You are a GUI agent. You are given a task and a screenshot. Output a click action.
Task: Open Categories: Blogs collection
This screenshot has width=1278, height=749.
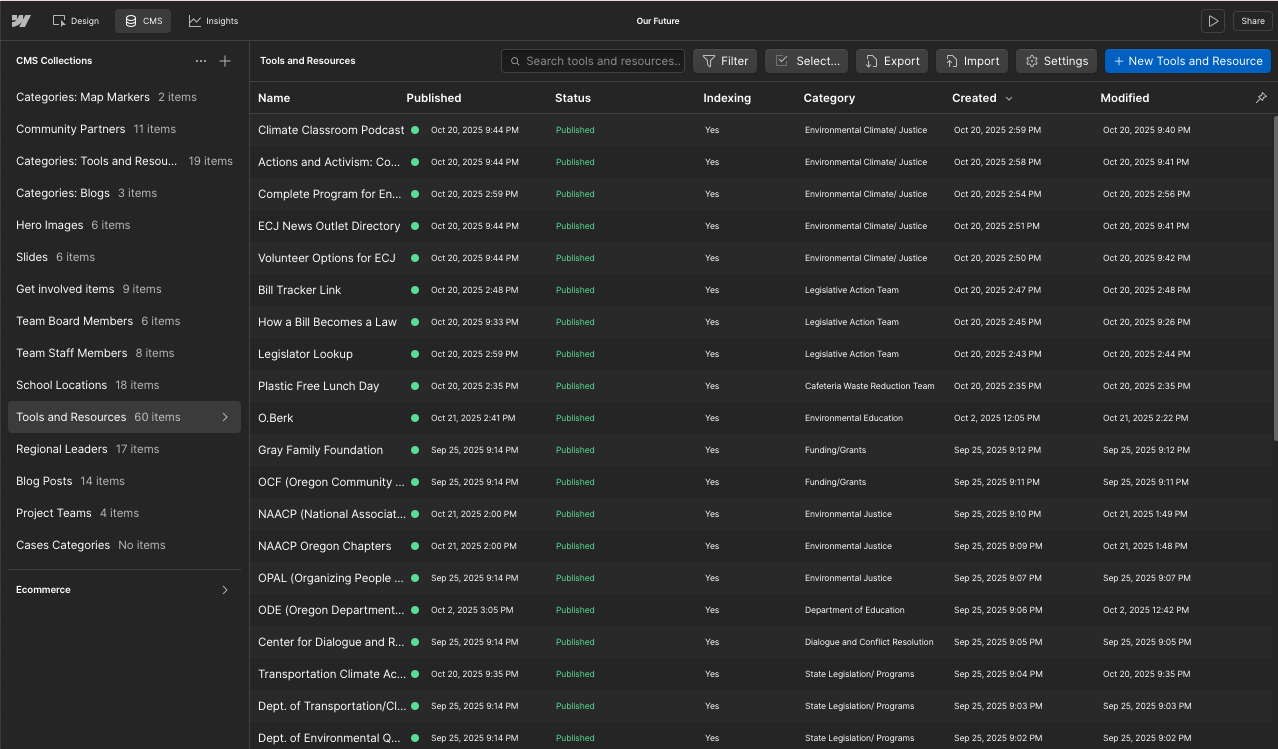(124, 193)
